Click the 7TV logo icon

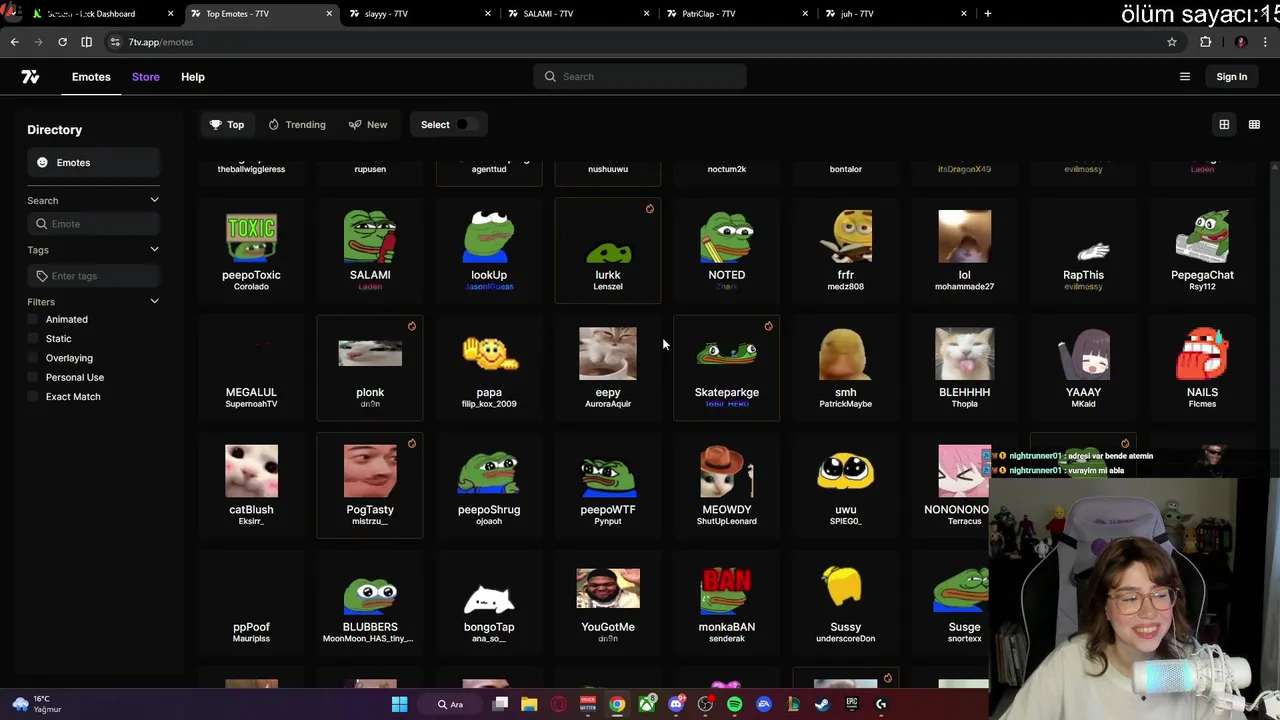coord(30,77)
